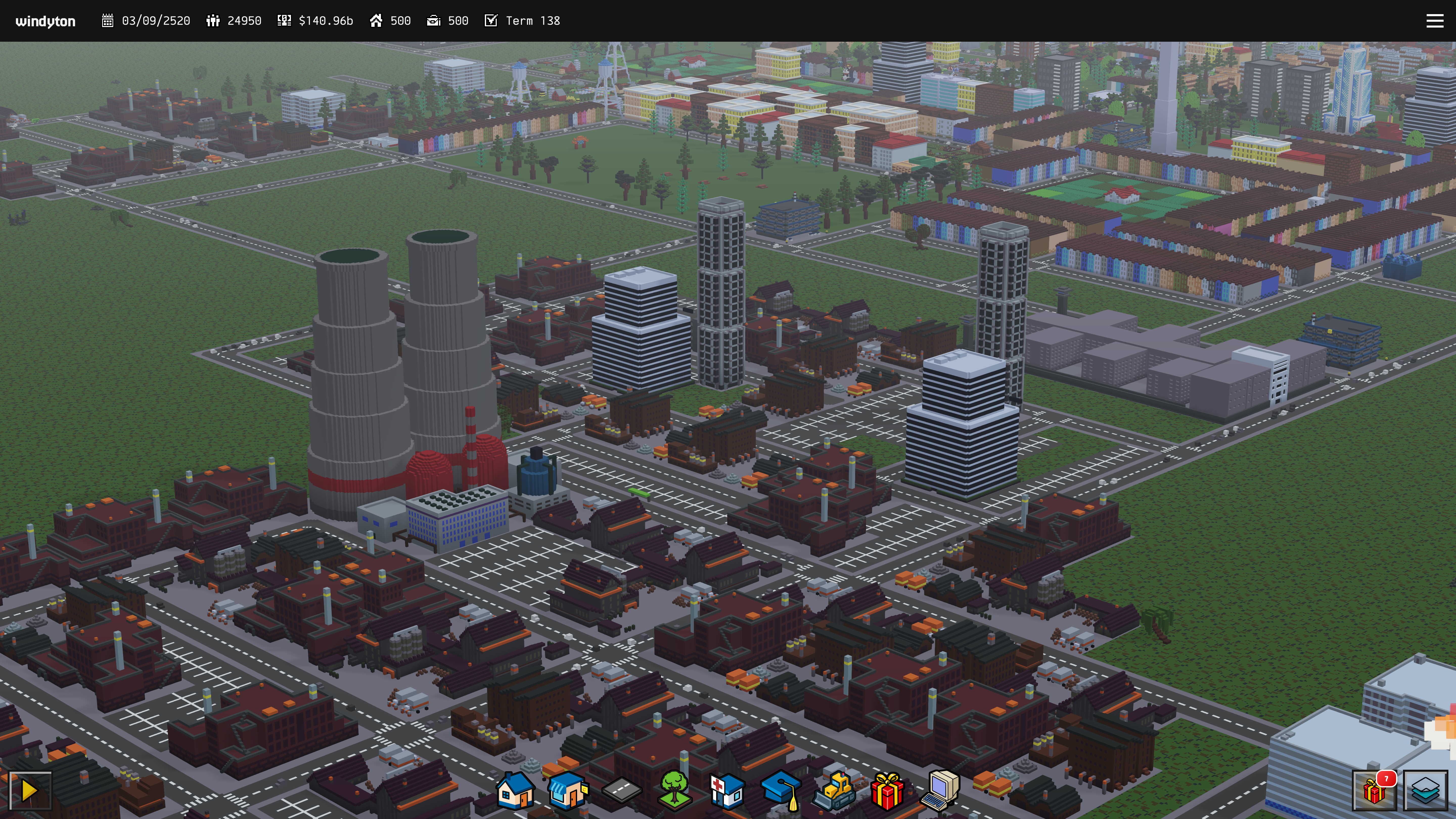The width and height of the screenshot is (1456, 819).
Task: Resume simulation with the play button
Action: coord(30,791)
